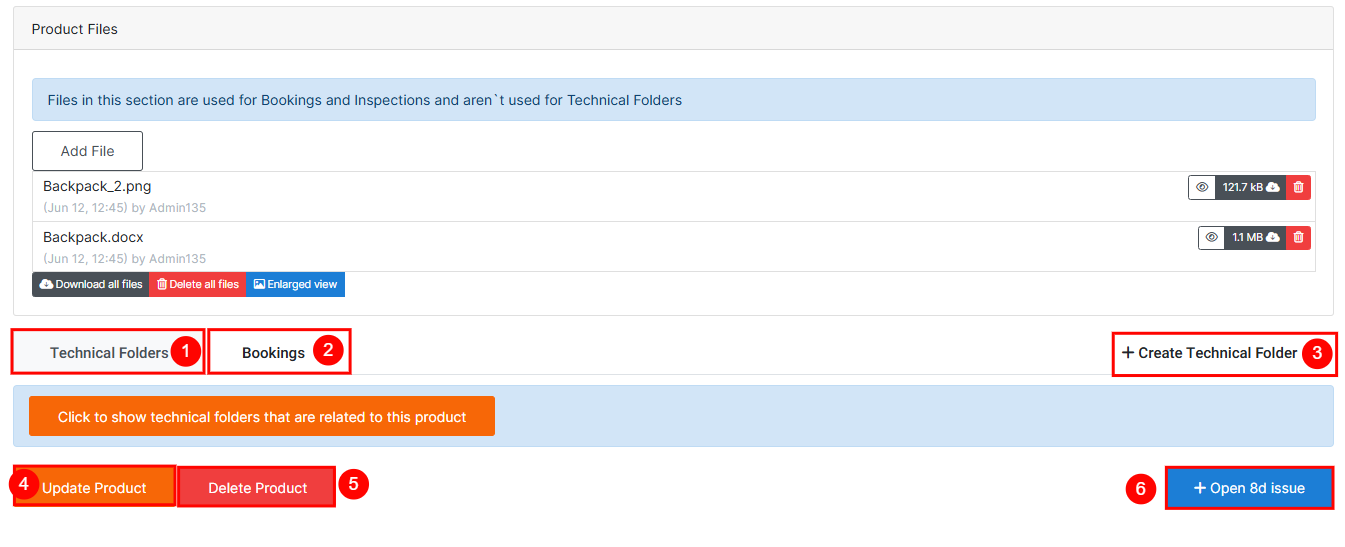Screen dimensions: 1345x547
Task: Download Backpack.docx via the 1.1 MB button
Action: [1255, 237]
